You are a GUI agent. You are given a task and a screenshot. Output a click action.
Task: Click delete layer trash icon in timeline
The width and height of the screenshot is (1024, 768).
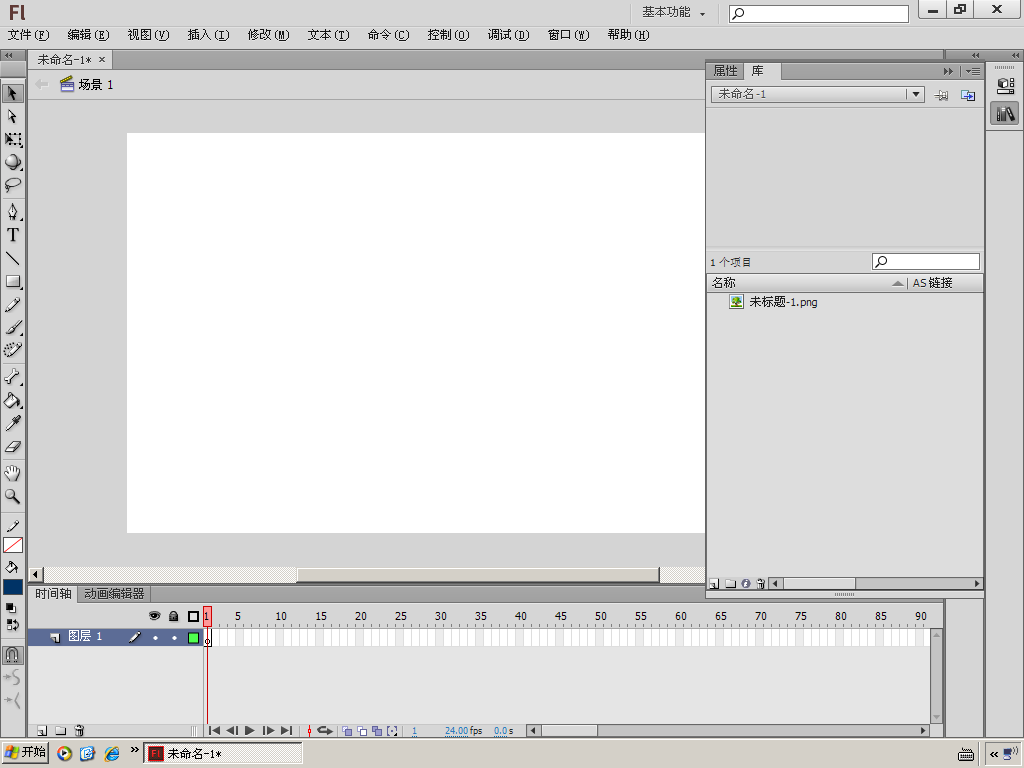(79, 731)
